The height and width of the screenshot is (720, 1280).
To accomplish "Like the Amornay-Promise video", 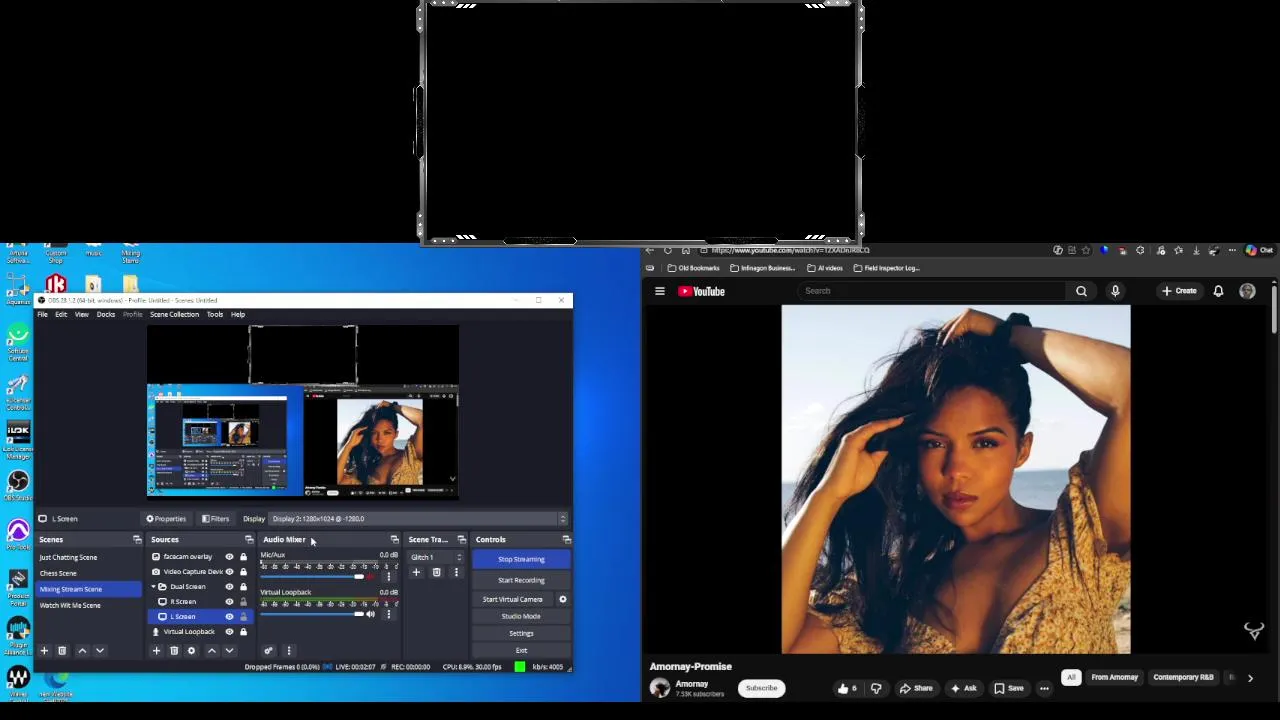I will pos(847,688).
